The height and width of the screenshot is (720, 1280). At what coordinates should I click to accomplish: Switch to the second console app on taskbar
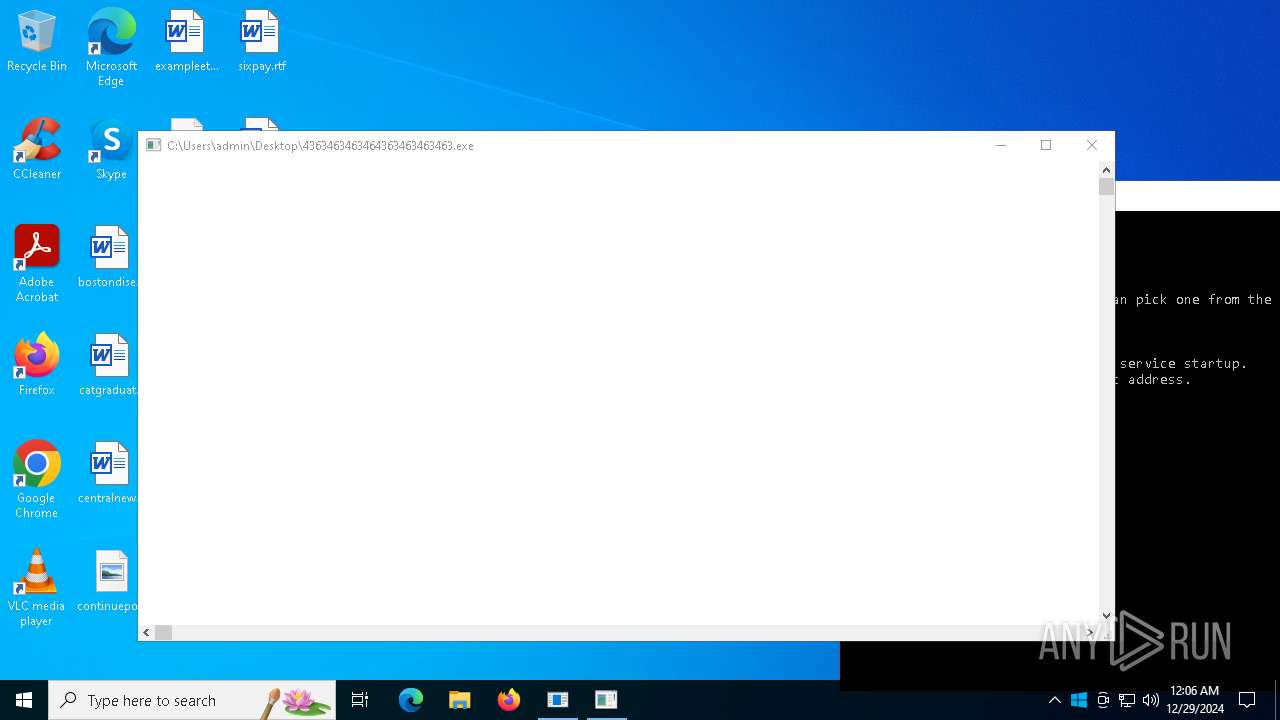click(606, 700)
